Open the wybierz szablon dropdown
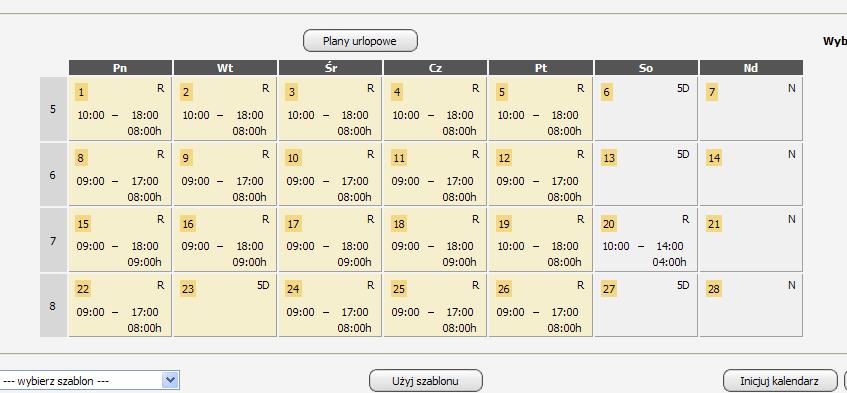The image size is (847, 393). pos(90,381)
